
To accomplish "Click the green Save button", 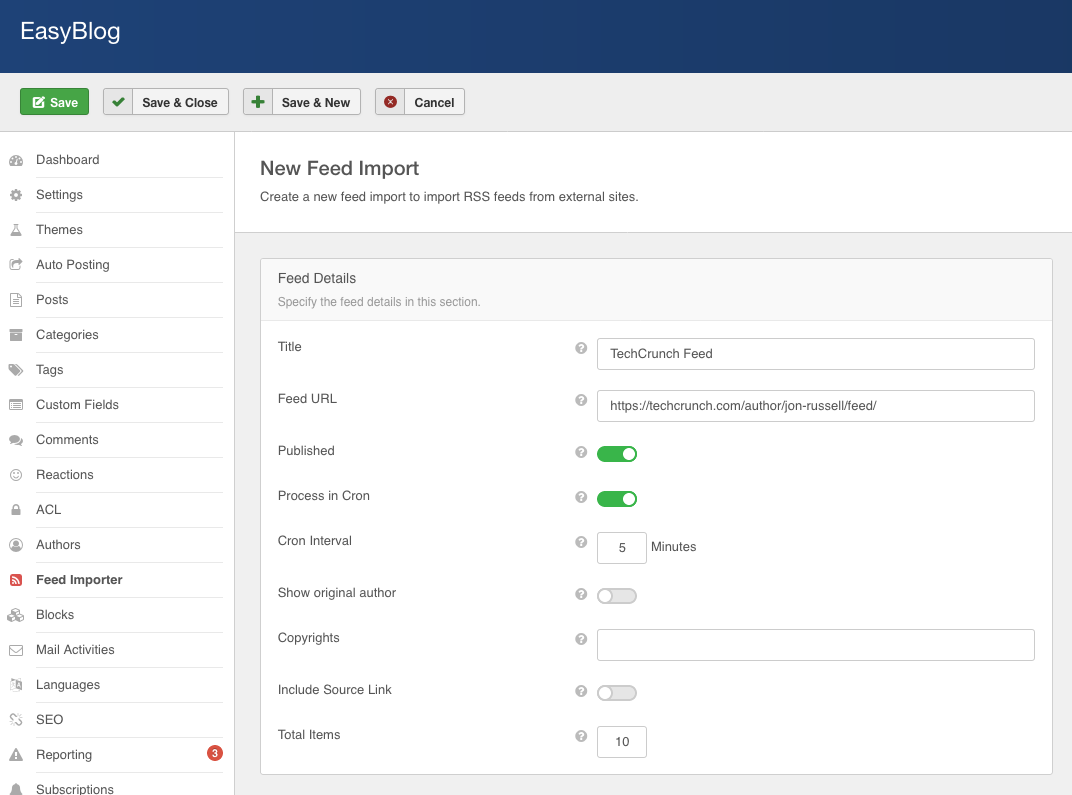I will 55,102.
